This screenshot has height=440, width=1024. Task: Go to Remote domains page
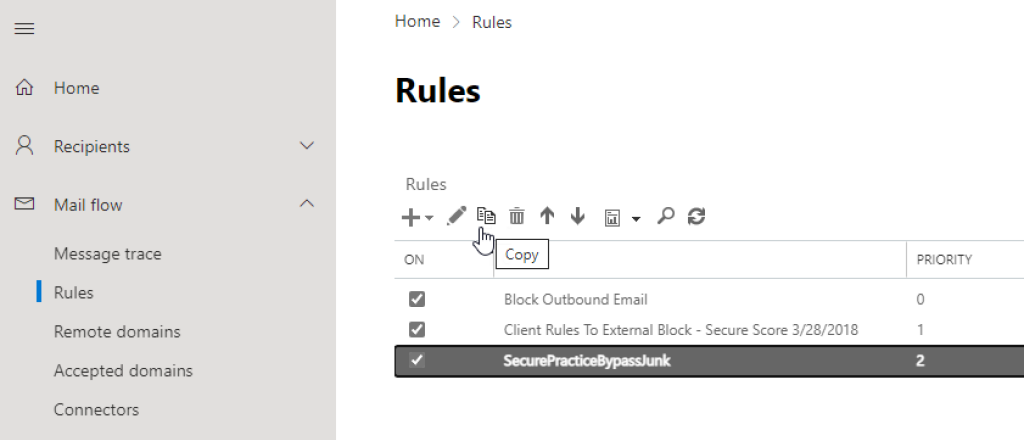[x=117, y=332]
